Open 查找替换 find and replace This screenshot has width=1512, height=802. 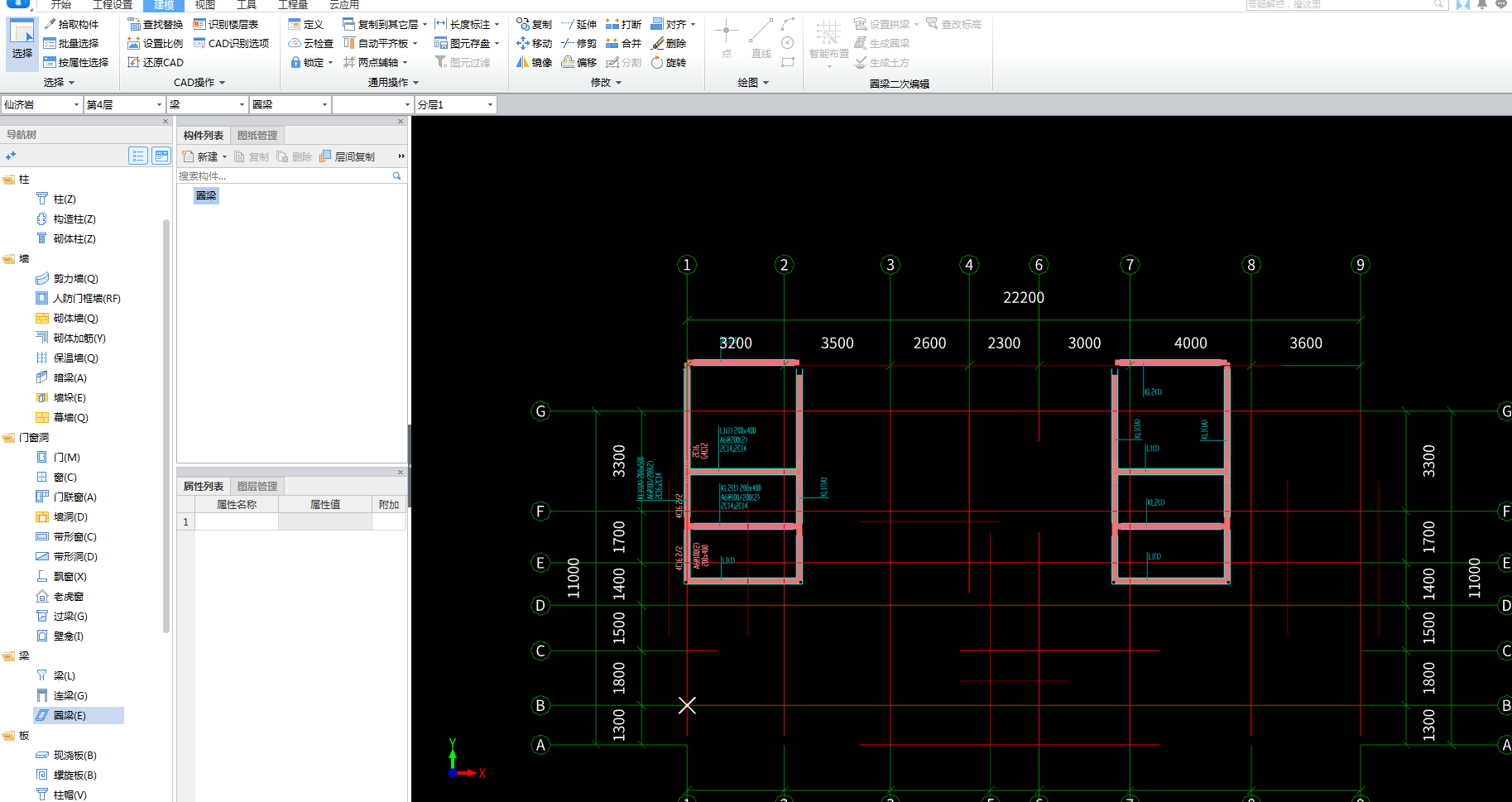[156, 24]
